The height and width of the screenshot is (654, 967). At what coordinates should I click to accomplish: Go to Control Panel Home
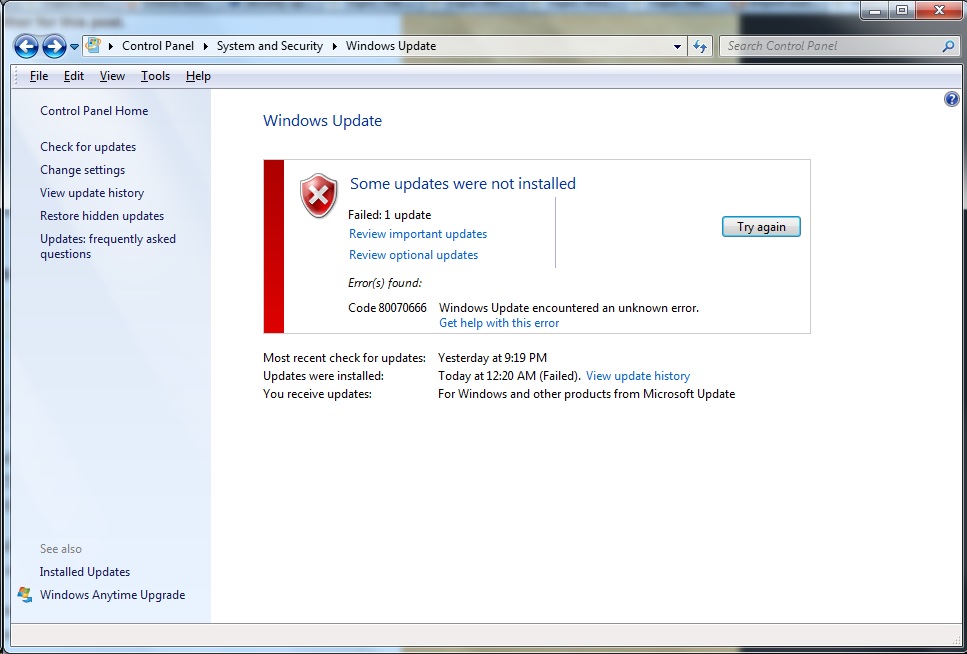pyautogui.click(x=94, y=111)
